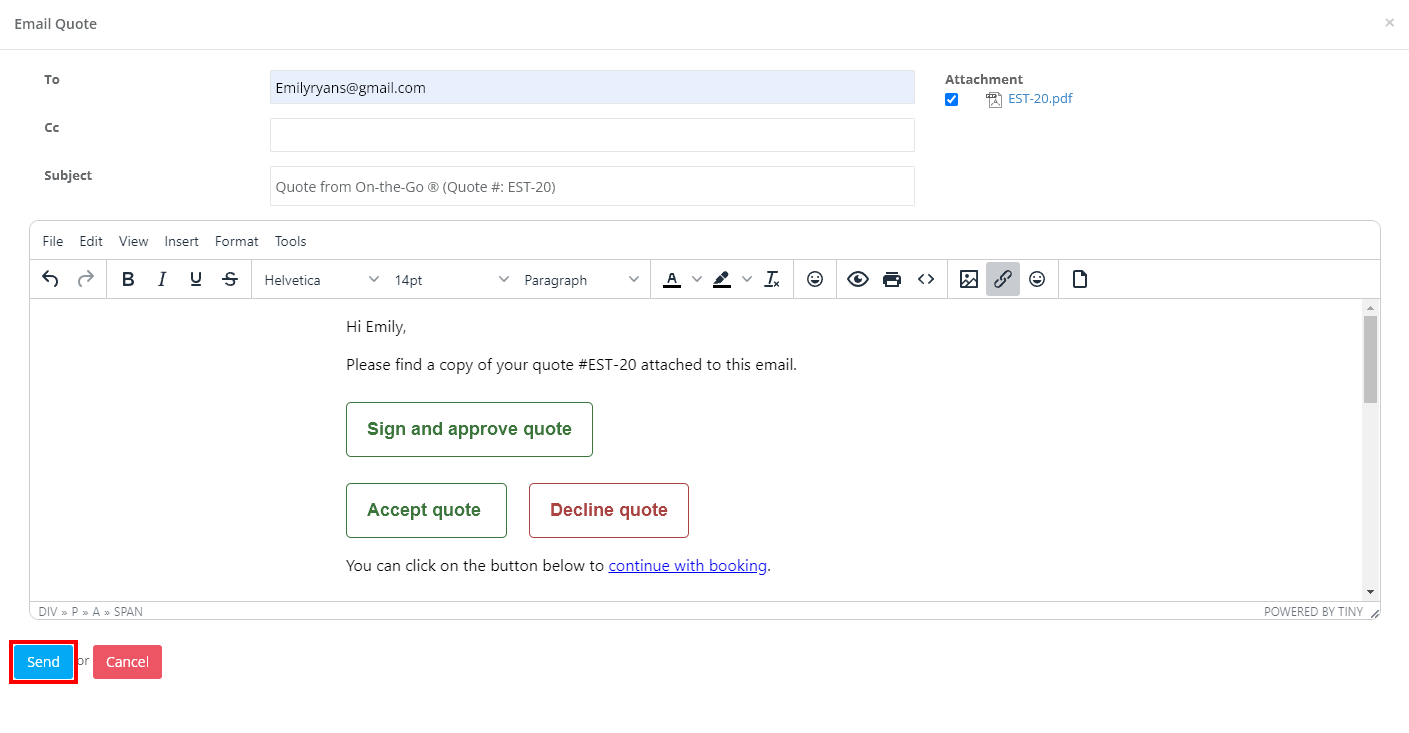Toggle italic formatting
The image size is (1409, 733).
click(x=162, y=280)
